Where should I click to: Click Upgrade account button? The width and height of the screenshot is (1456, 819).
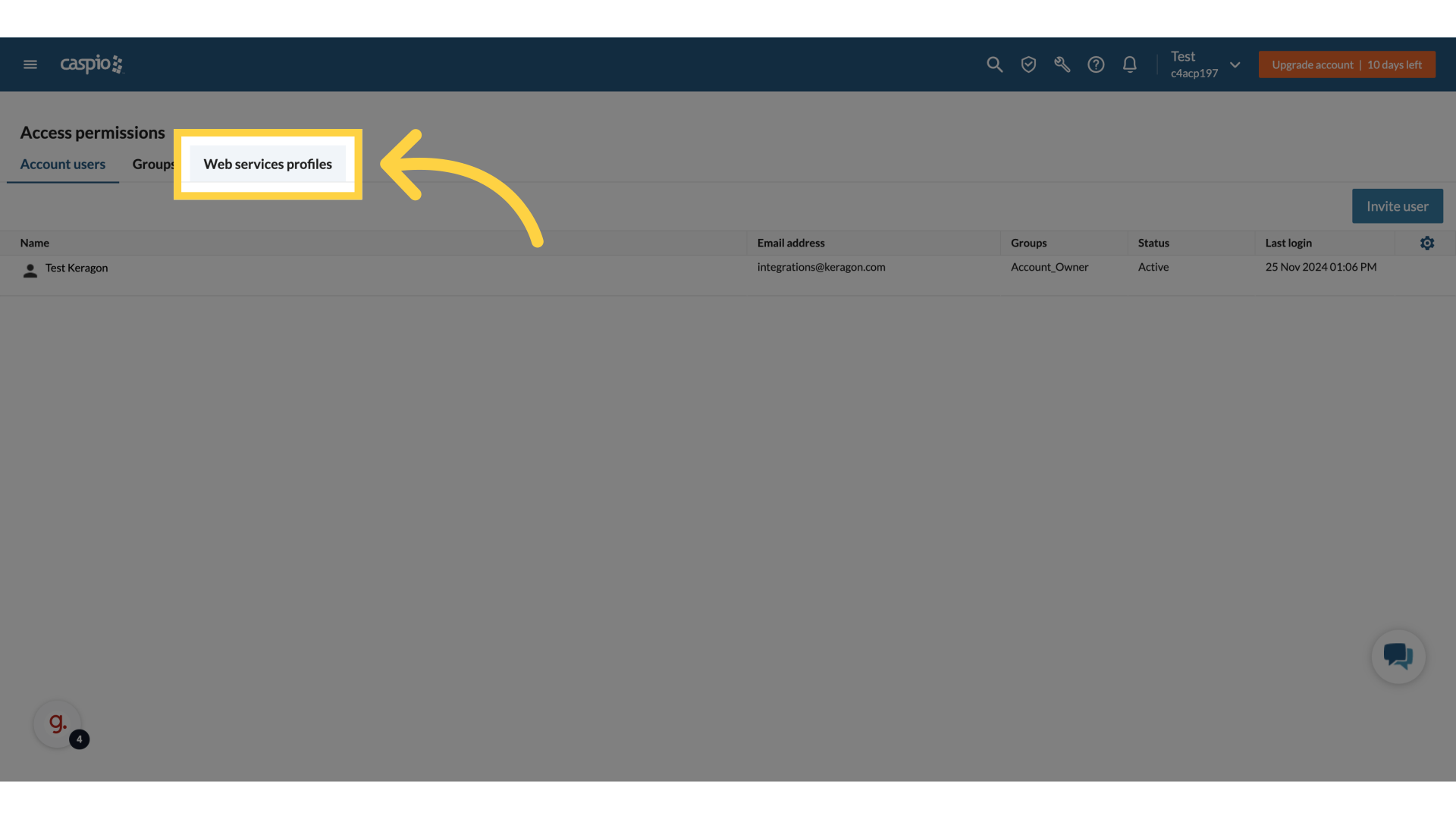[1347, 64]
